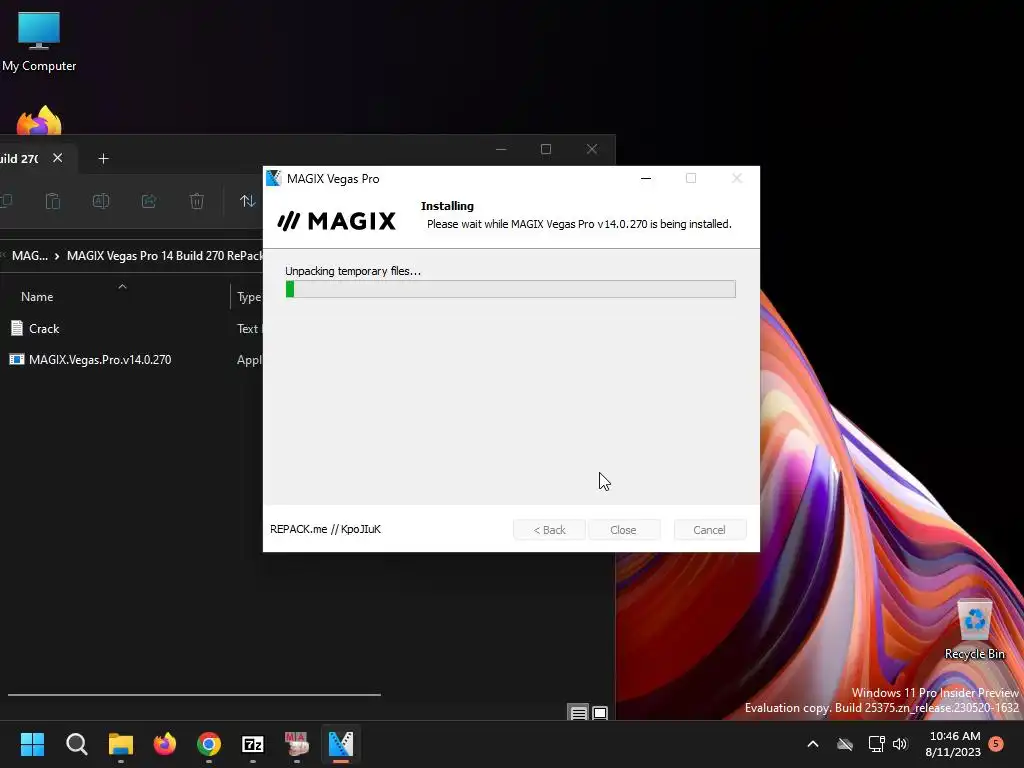Open a new tab in File Explorer

[x=103, y=159]
